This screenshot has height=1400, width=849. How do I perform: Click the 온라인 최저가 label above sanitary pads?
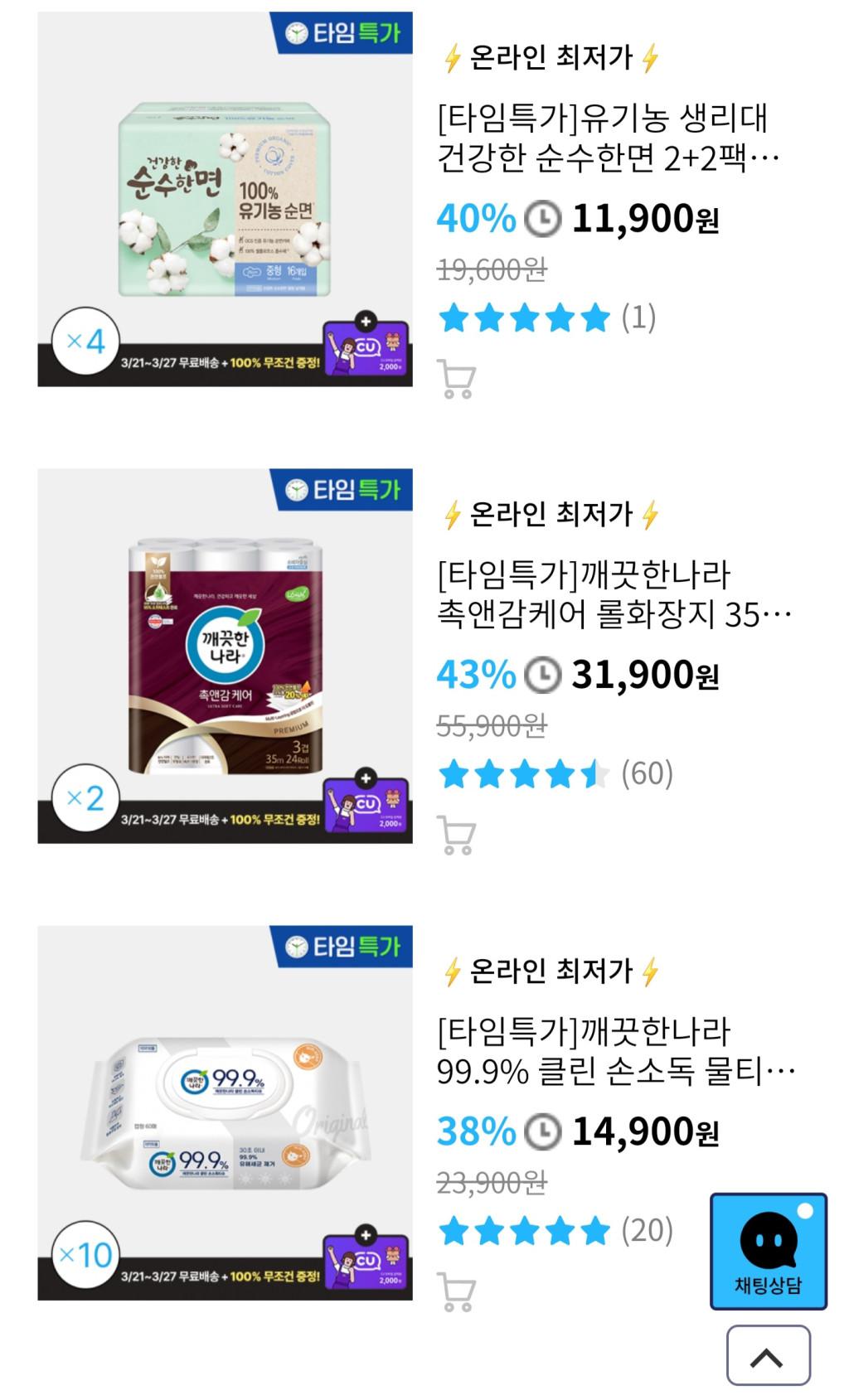point(551,58)
